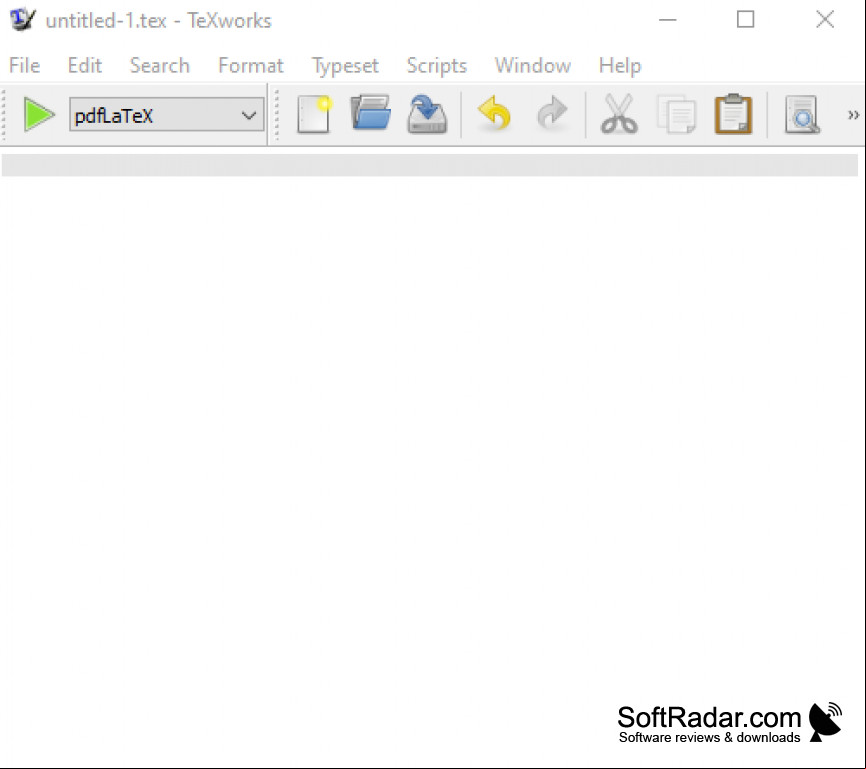Undo the last action with yellow arrow
The height and width of the screenshot is (769, 866).
[494, 114]
